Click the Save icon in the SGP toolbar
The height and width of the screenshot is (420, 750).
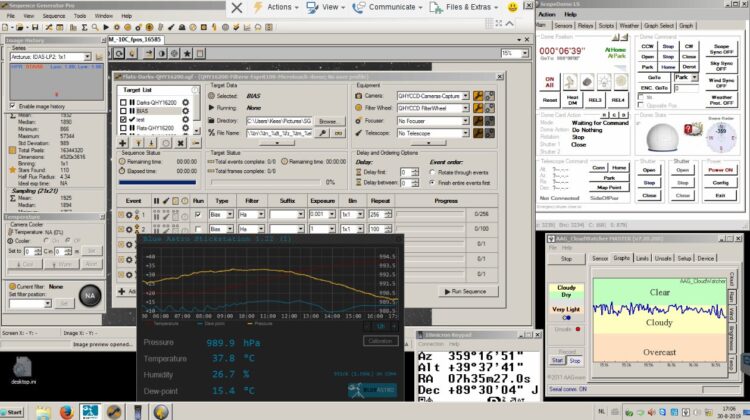tap(35, 27)
